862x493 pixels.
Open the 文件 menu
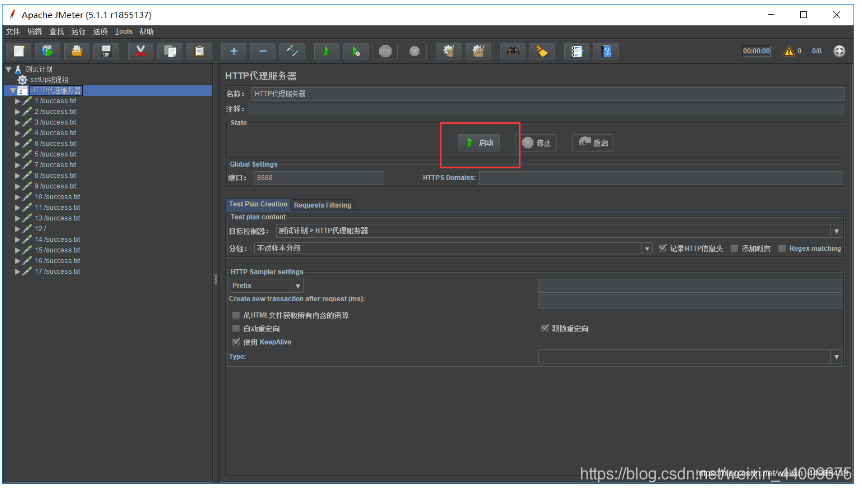point(13,32)
